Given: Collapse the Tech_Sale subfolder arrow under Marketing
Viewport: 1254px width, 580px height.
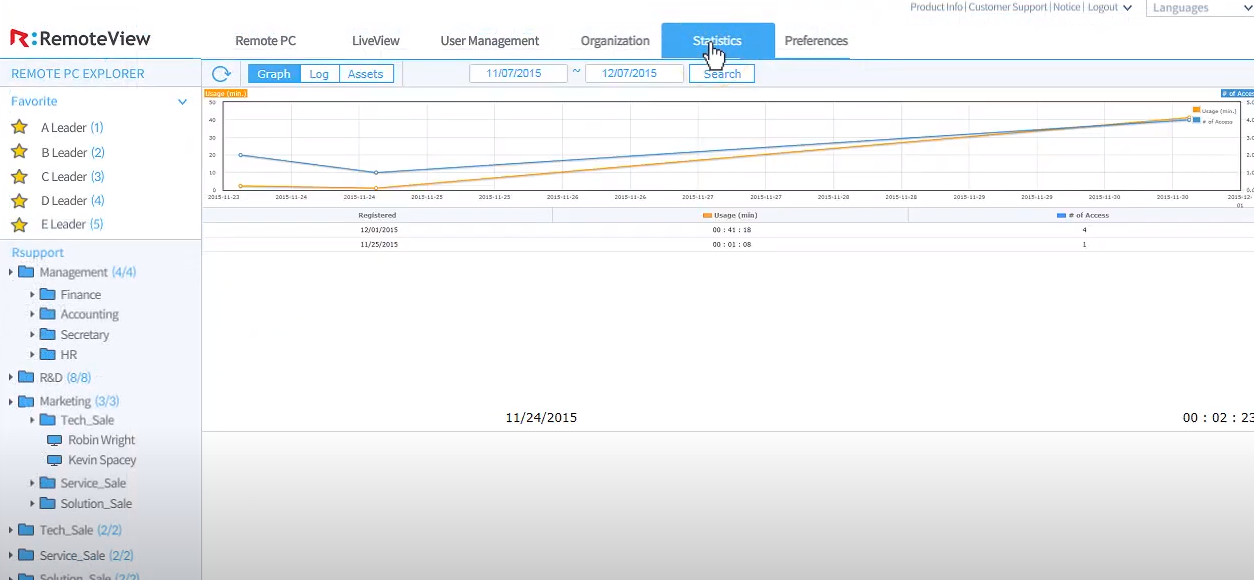Looking at the screenshot, I should click(x=32, y=420).
